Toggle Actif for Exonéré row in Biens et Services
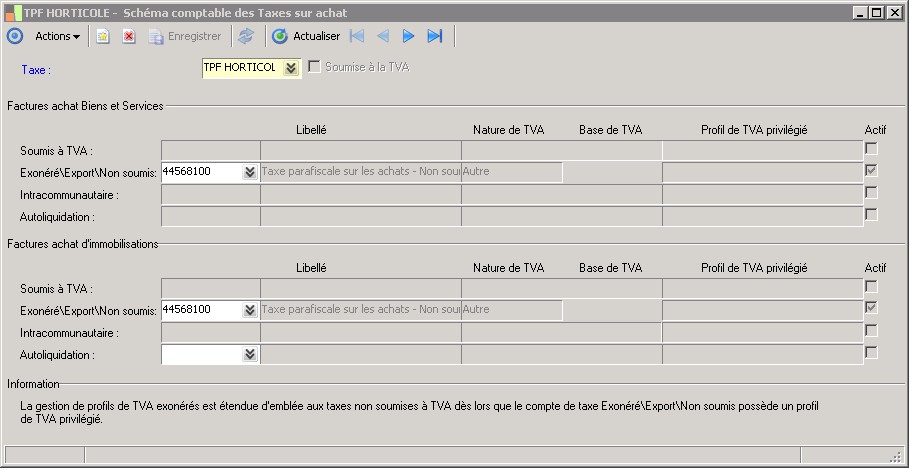The width and height of the screenshot is (909, 468). point(871,170)
